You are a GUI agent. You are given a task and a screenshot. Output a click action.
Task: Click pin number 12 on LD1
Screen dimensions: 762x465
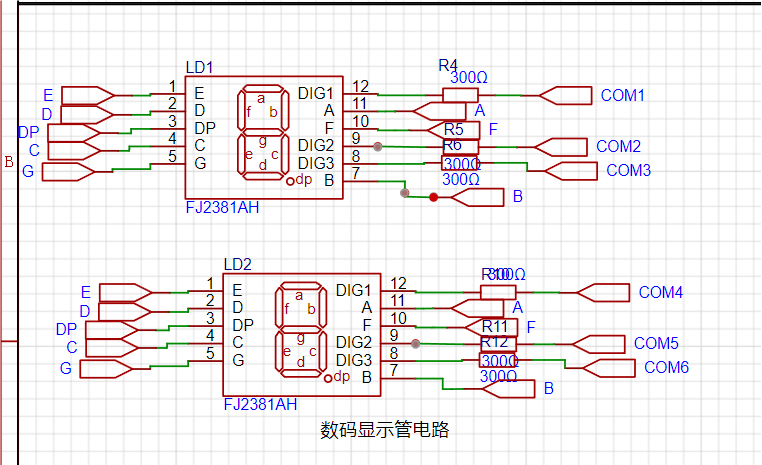pyautogui.click(x=361, y=86)
